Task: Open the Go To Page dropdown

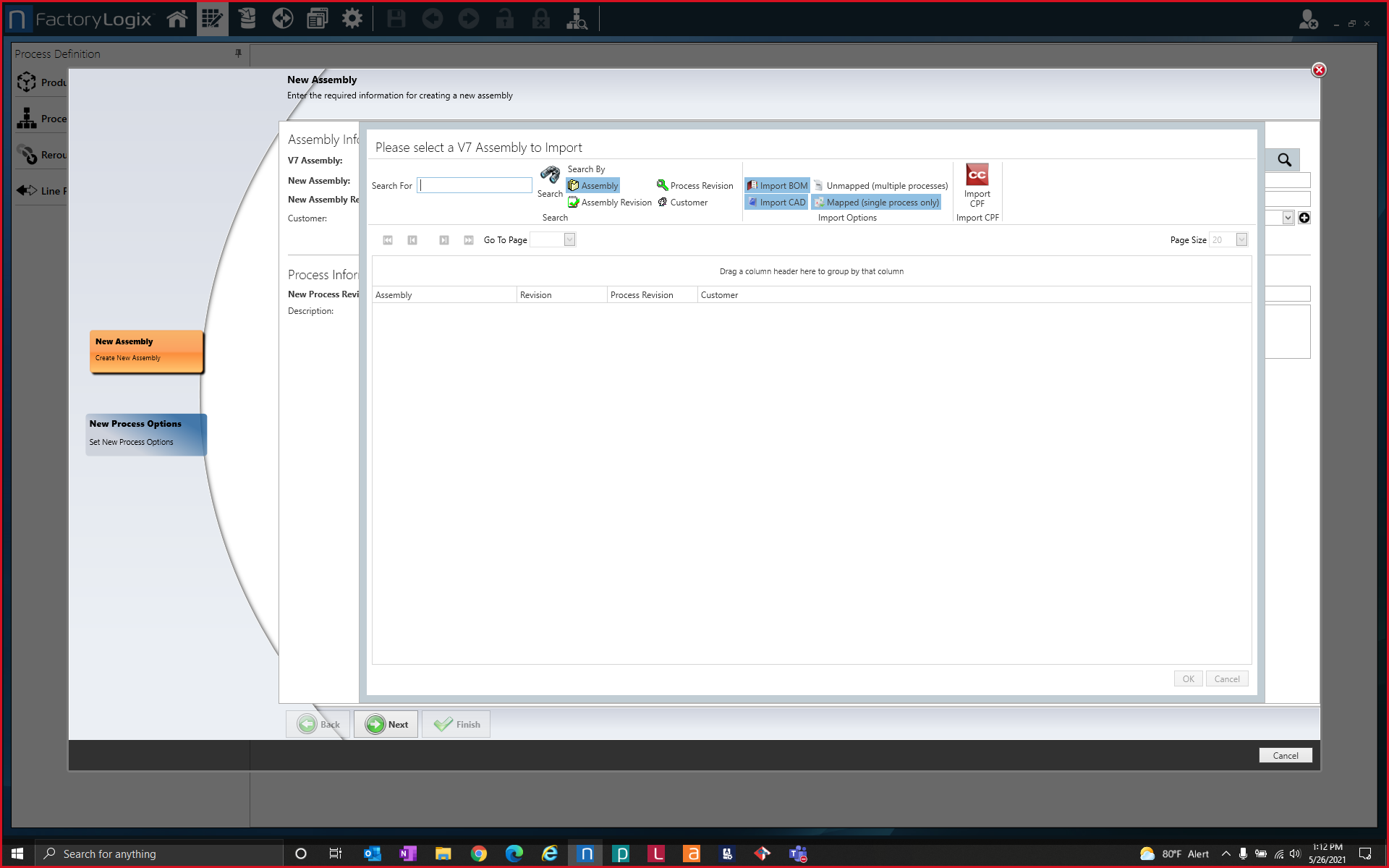Action: click(x=569, y=239)
